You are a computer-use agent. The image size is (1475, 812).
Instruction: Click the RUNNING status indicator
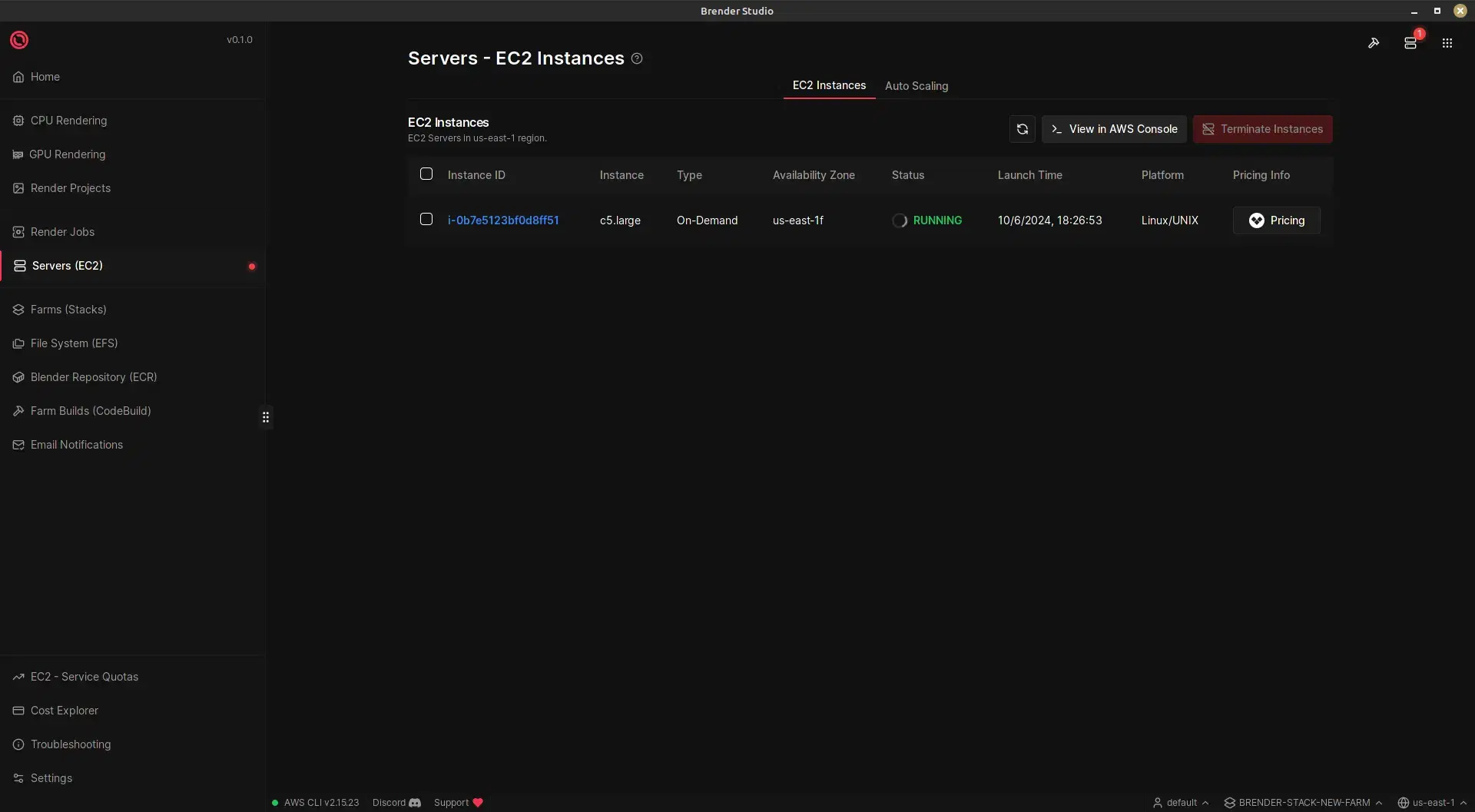point(926,220)
